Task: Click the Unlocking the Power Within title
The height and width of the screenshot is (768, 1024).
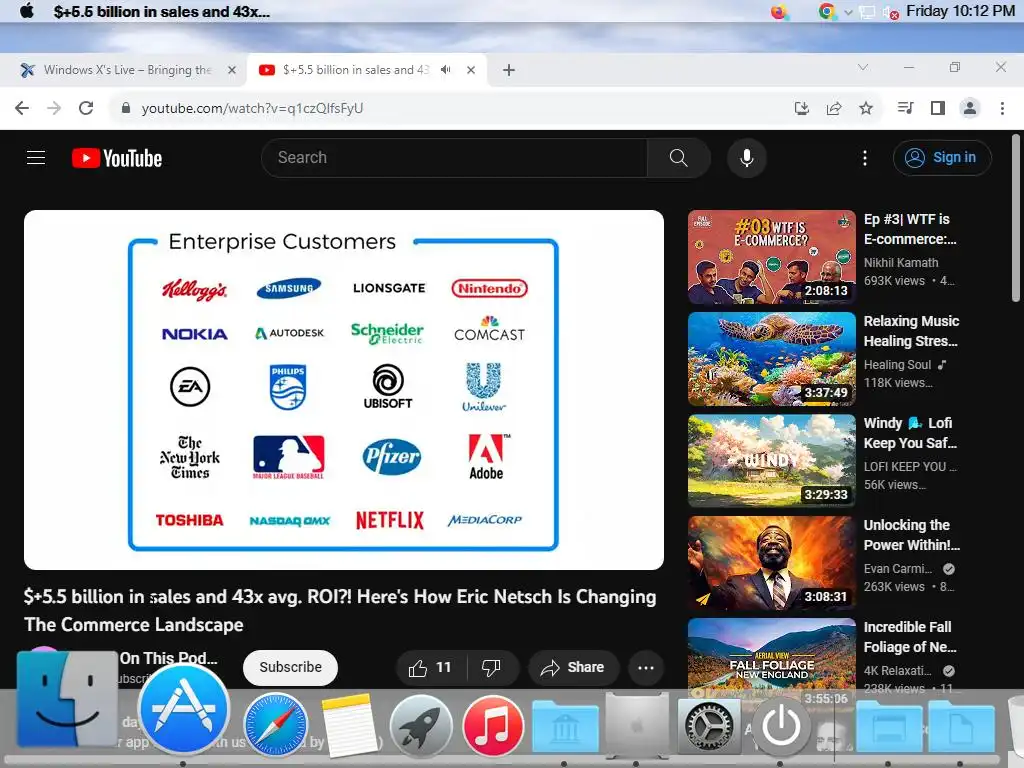Action: [912, 535]
